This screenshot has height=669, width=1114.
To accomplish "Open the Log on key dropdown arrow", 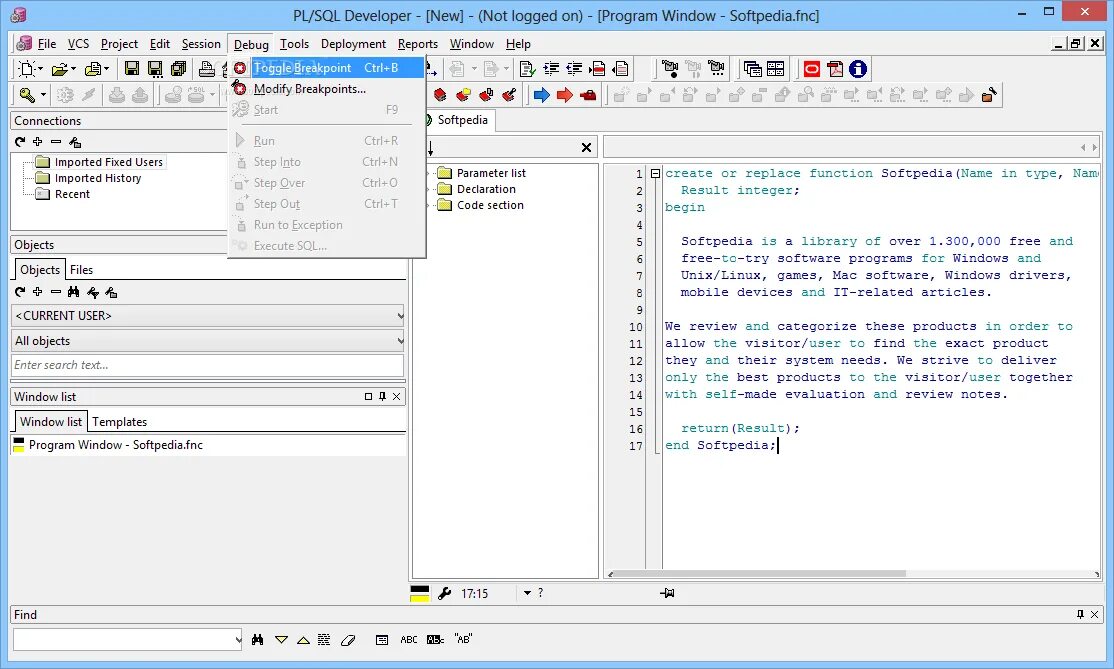I will pos(43,94).
